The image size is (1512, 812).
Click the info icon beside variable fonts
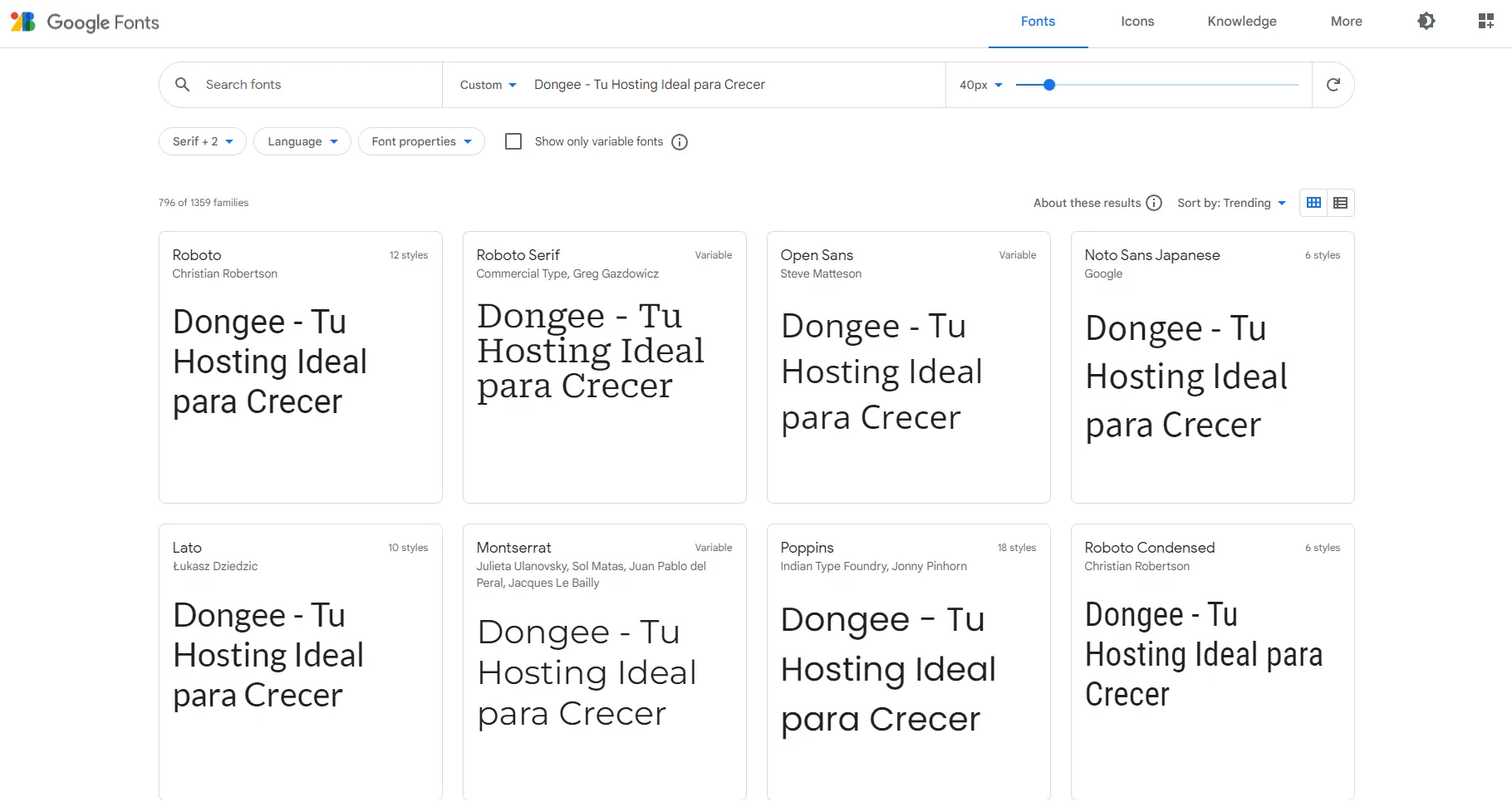point(680,142)
